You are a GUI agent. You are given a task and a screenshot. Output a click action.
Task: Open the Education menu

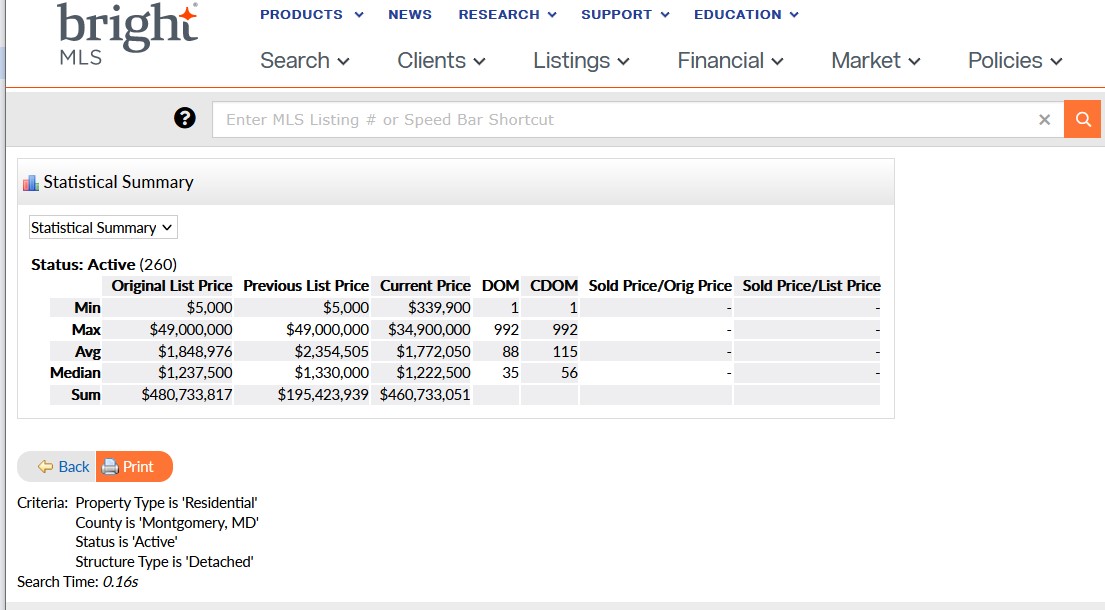pos(746,15)
